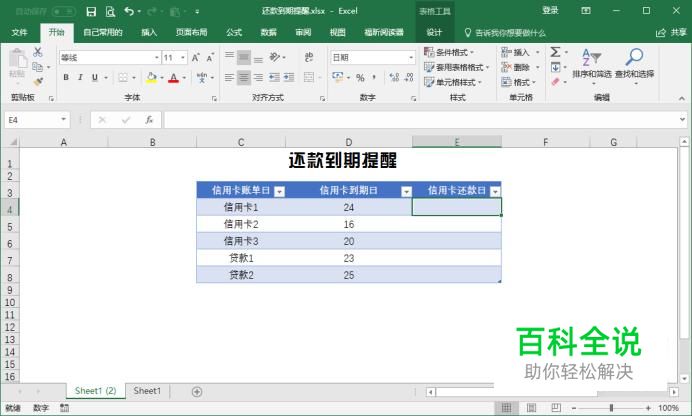The width and height of the screenshot is (692, 416).
Task: Click the Fill down icon
Action: 555,67
